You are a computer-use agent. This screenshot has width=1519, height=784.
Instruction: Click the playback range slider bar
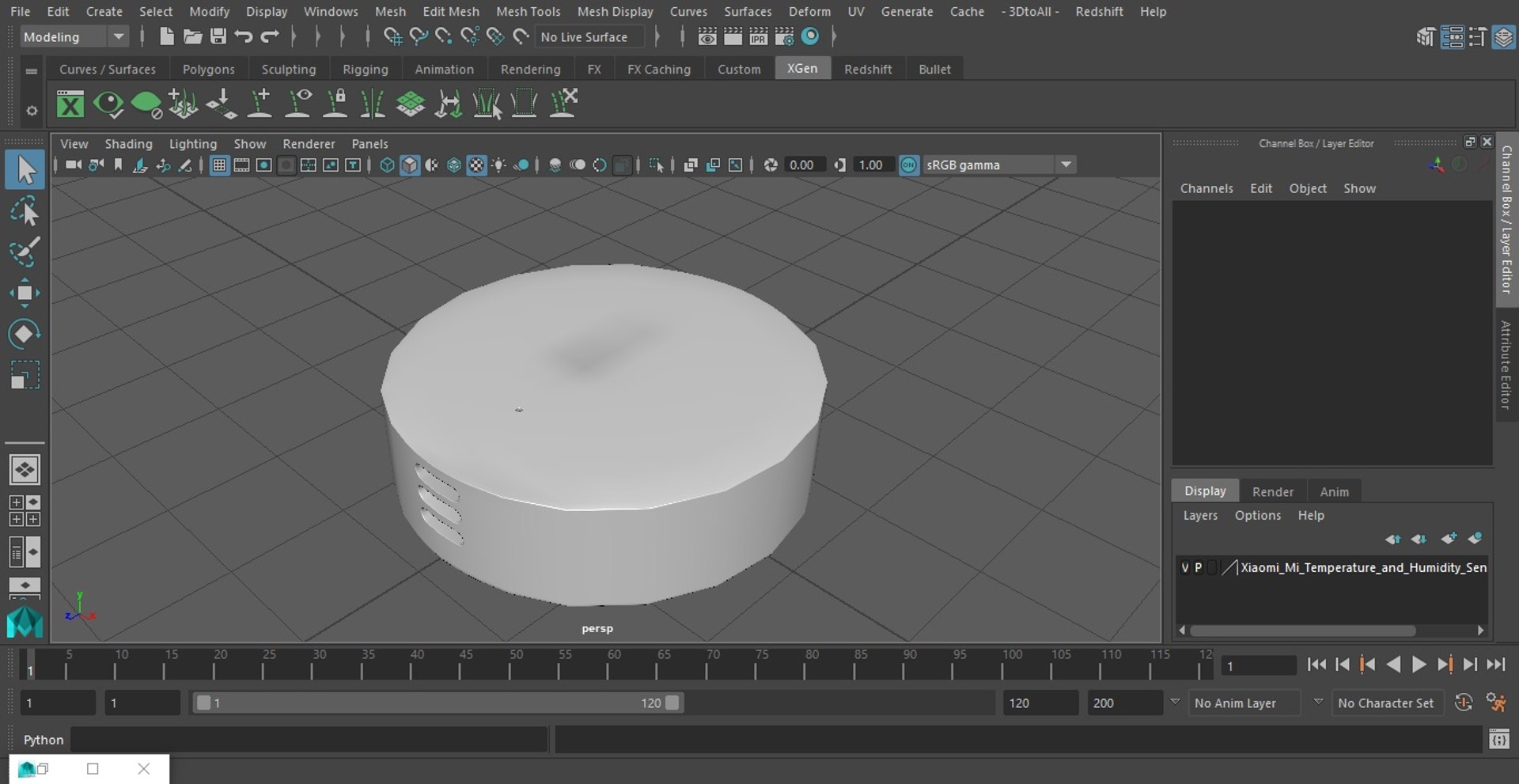[x=438, y=703]
